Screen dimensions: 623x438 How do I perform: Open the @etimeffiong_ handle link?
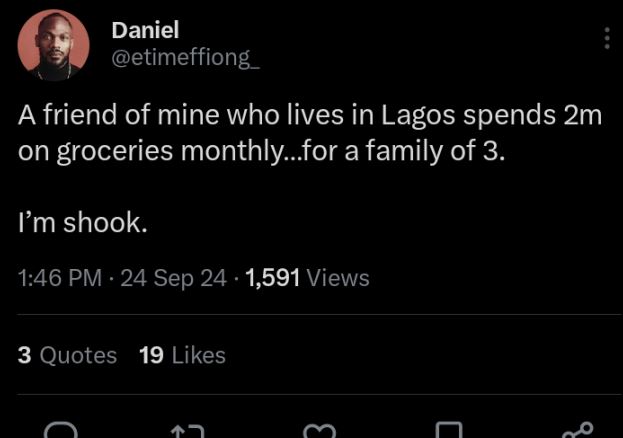tap(185, 58)
